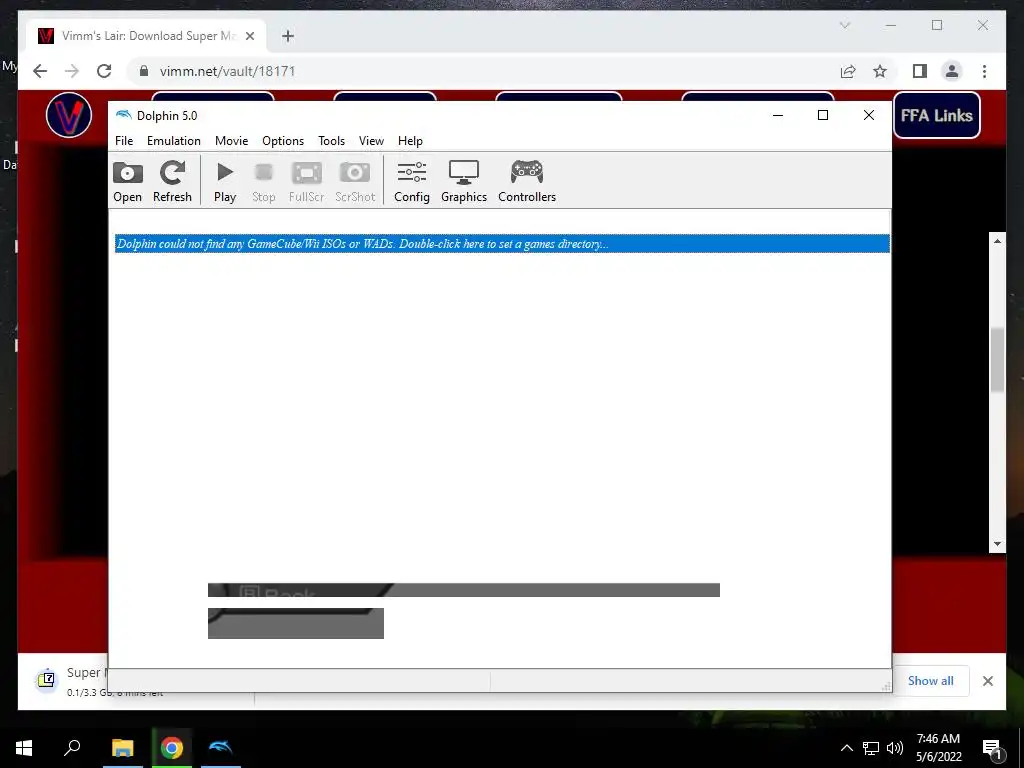Viewport: 1024px width, 768px height.
Task: Open the volume tray icon
Action: coord(895,748)
